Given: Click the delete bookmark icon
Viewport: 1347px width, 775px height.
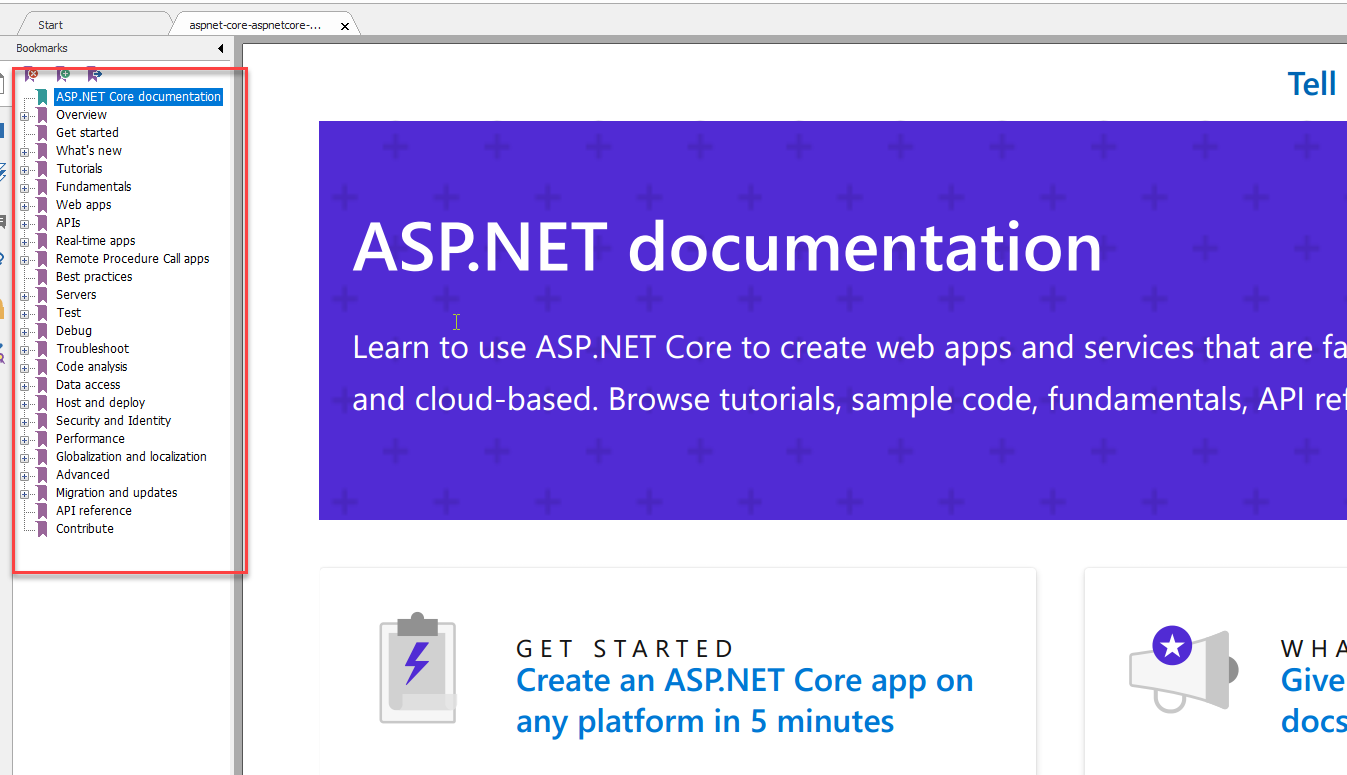Looking at the screenshot, I should coord(32,74).
